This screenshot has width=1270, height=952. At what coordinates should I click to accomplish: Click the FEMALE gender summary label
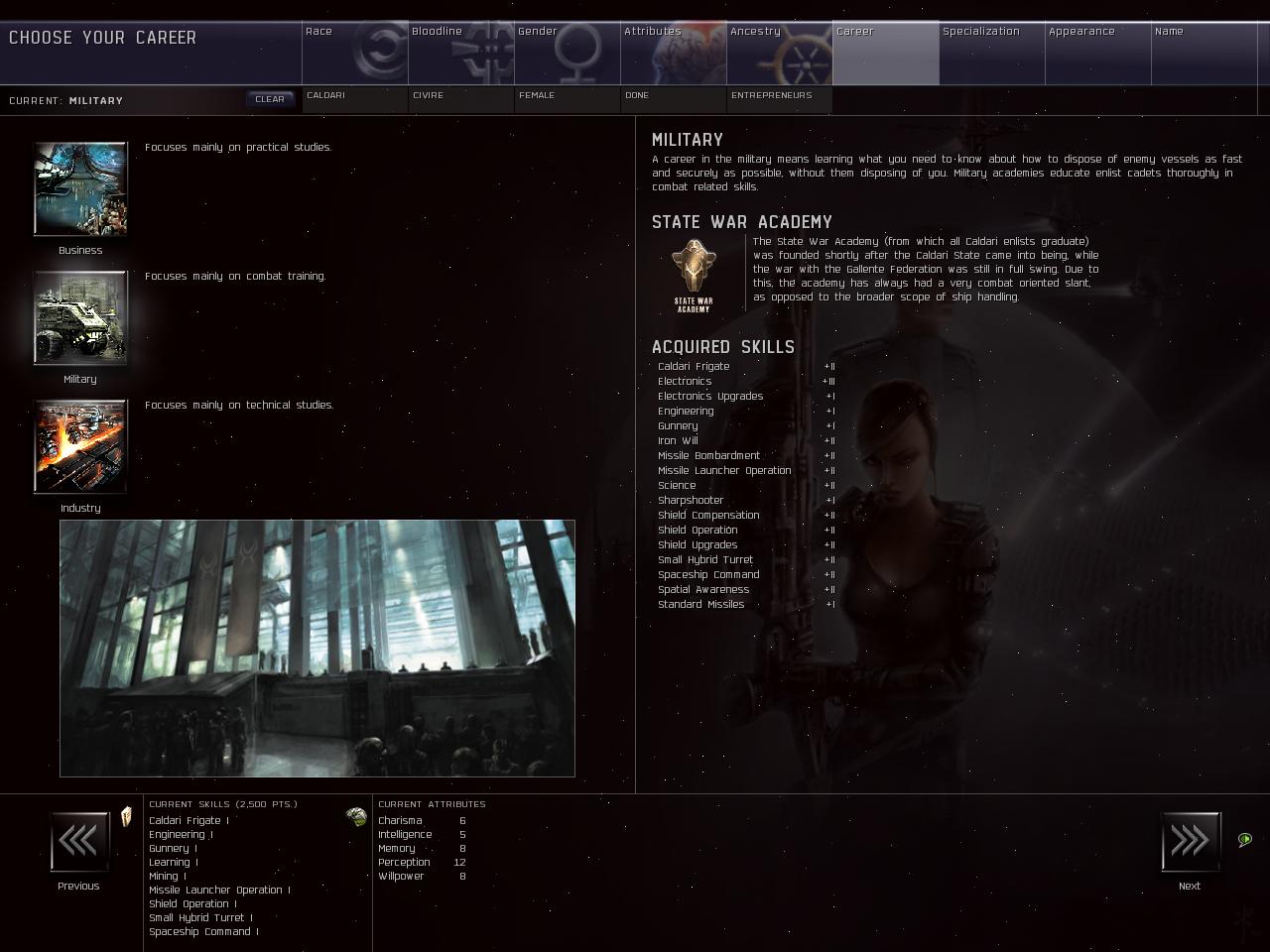(537, 95)
